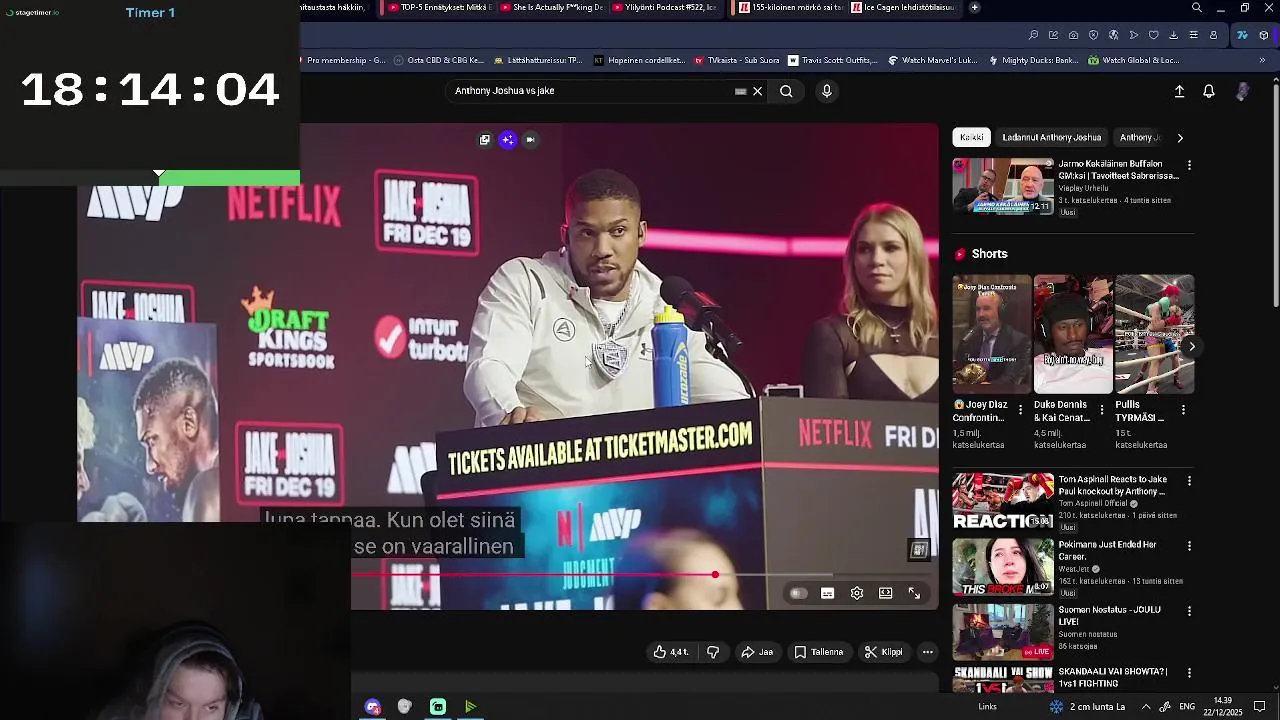Image resolution: width=1280 pixels, height=720 pixels.
Task: Switch to the Ice Cagen lehdistötilaisuus tab
Action: click(903, 7)
